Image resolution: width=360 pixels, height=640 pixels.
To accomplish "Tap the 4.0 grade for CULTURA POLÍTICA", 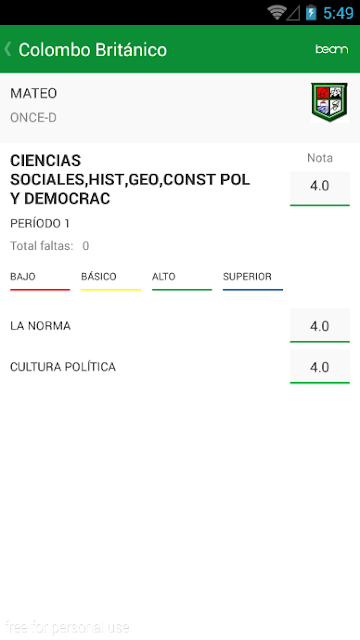I will 320,367.
